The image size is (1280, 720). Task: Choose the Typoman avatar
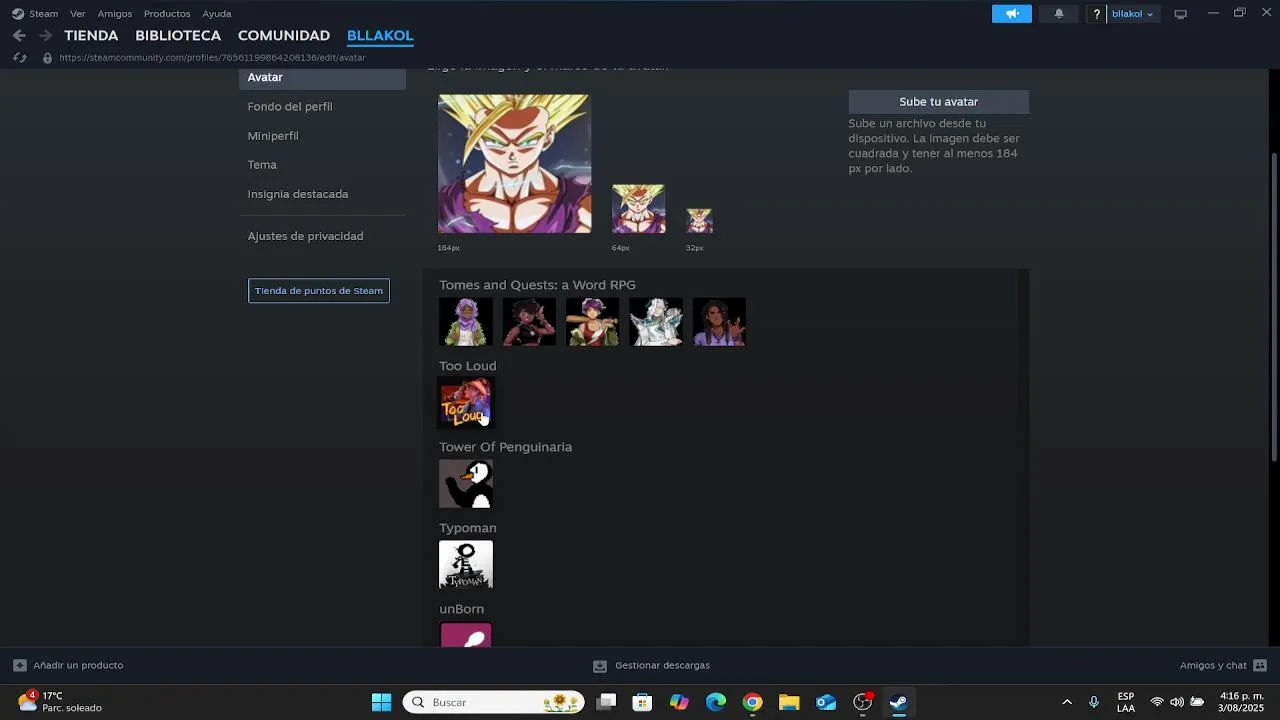pos(466,564)
